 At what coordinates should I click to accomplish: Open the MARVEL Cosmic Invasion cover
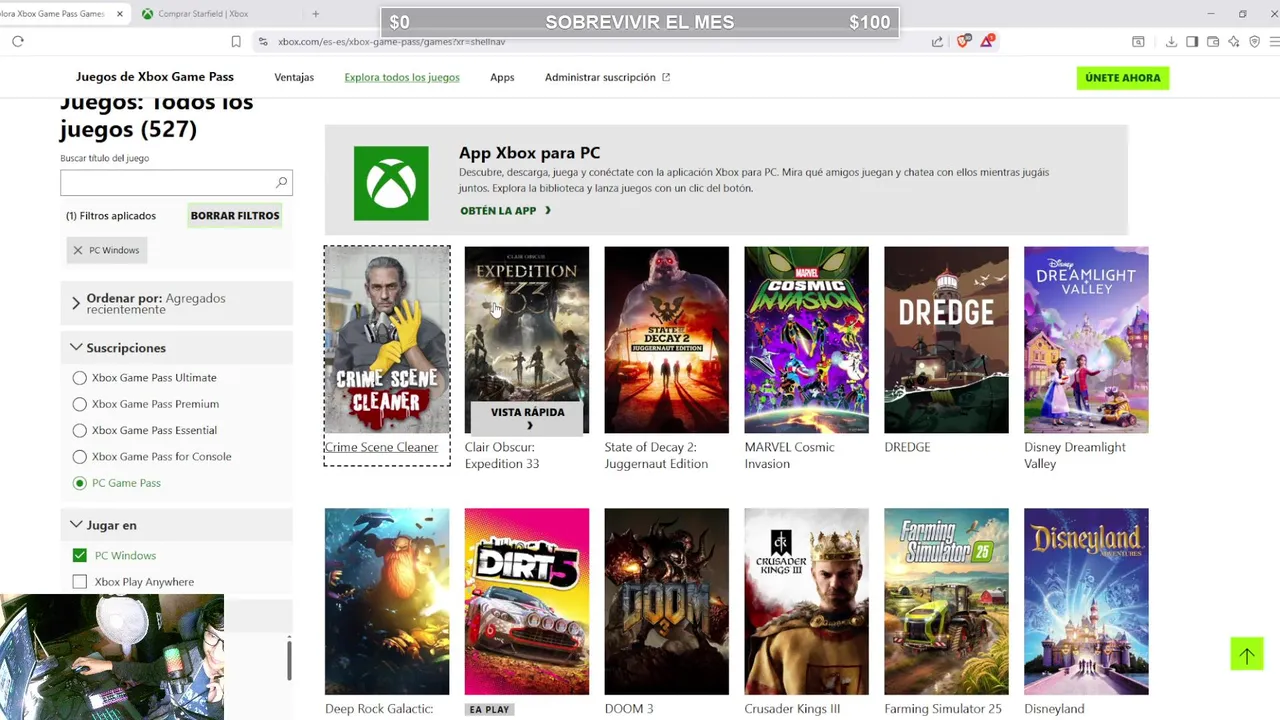806,340
